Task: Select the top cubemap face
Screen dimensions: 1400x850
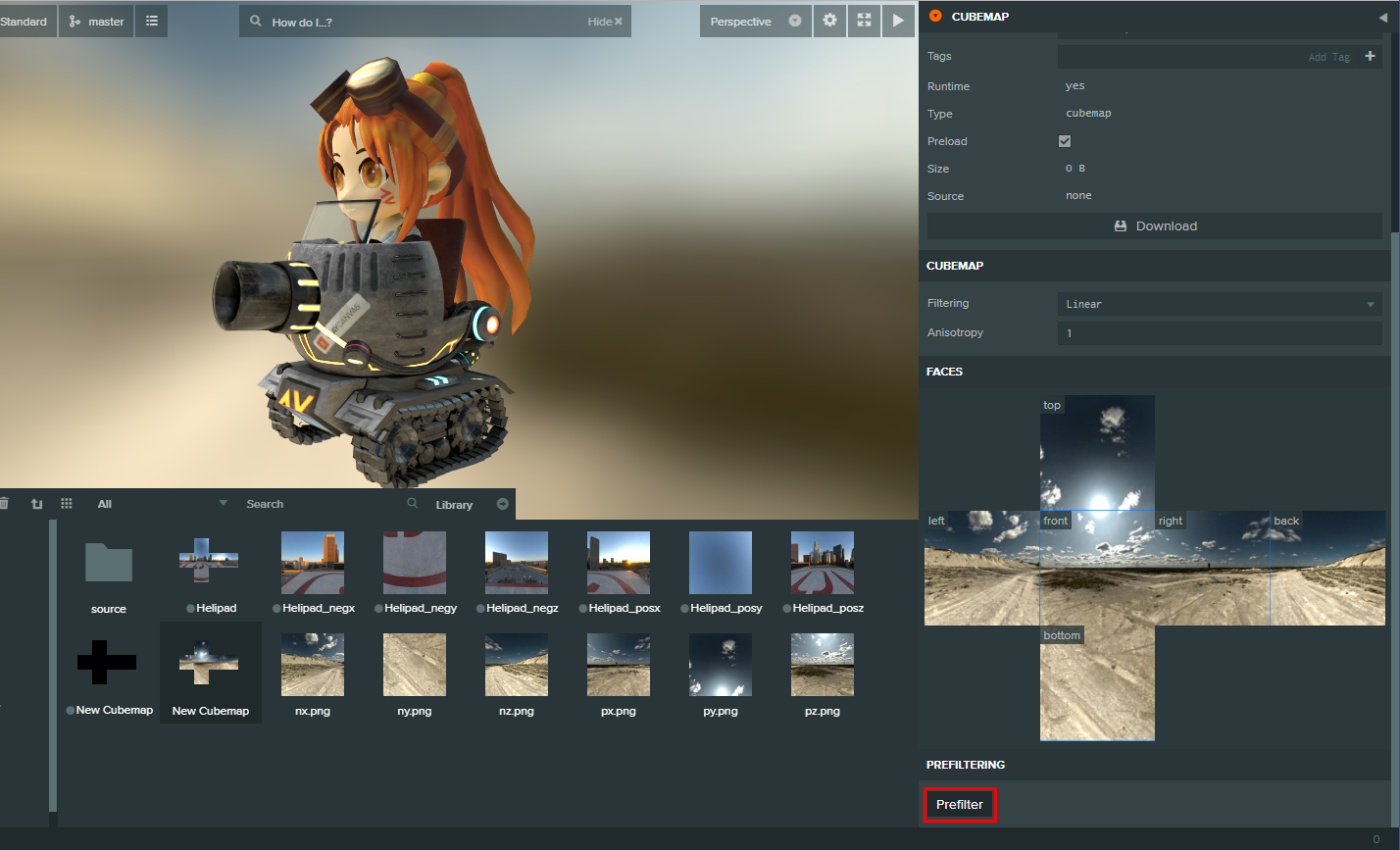Action: 1097,453
